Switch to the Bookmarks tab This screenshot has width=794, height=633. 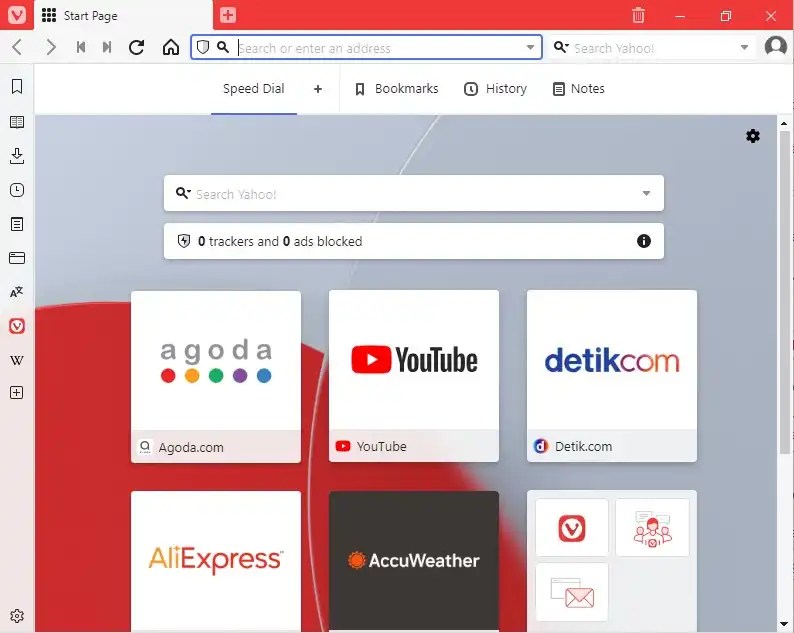pyautogui.click(x=396, y=89)
